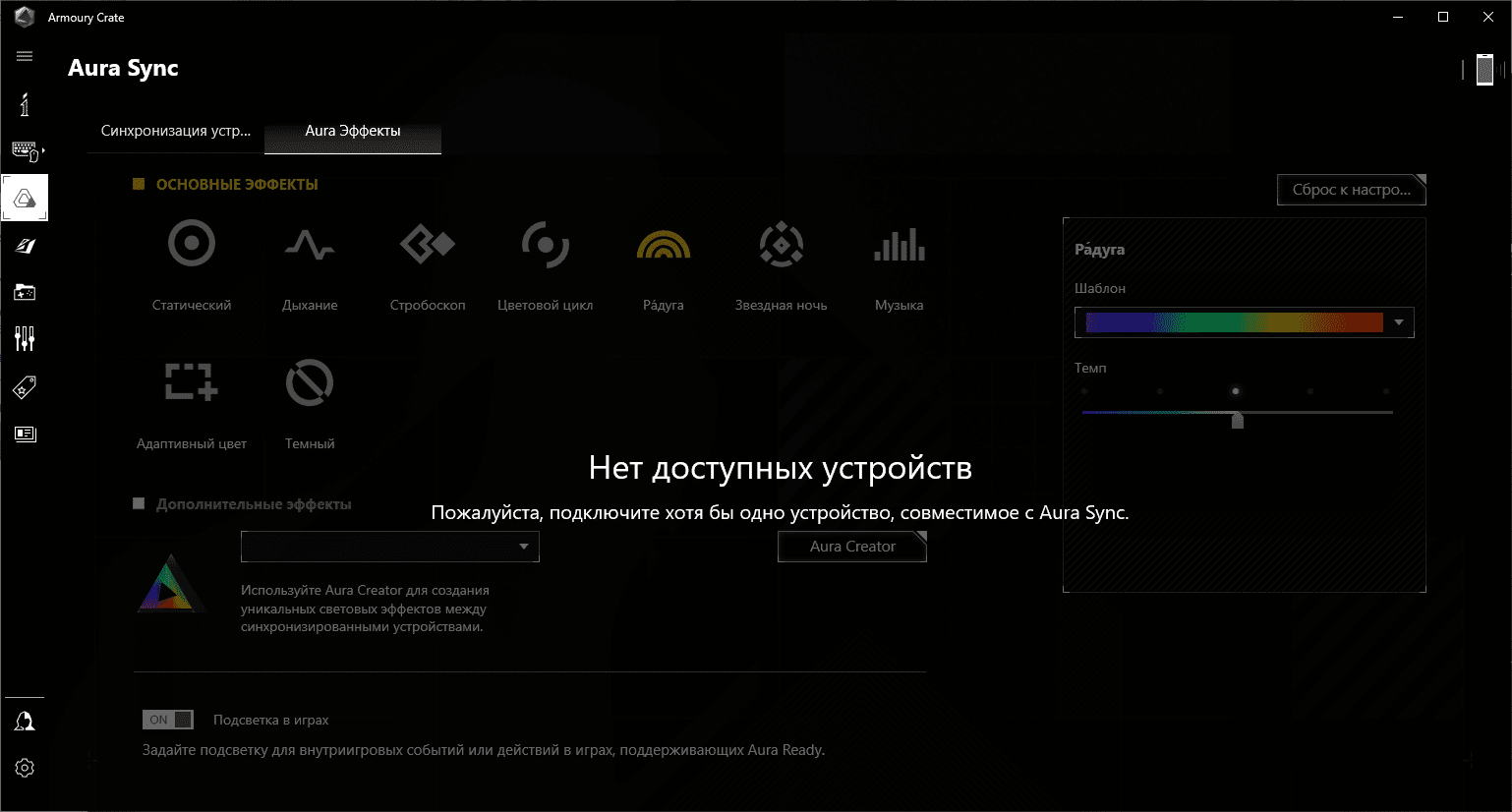Click the Шаблон label
The width and height of the screenshot is (1512, 812).
pos(1100,288)
